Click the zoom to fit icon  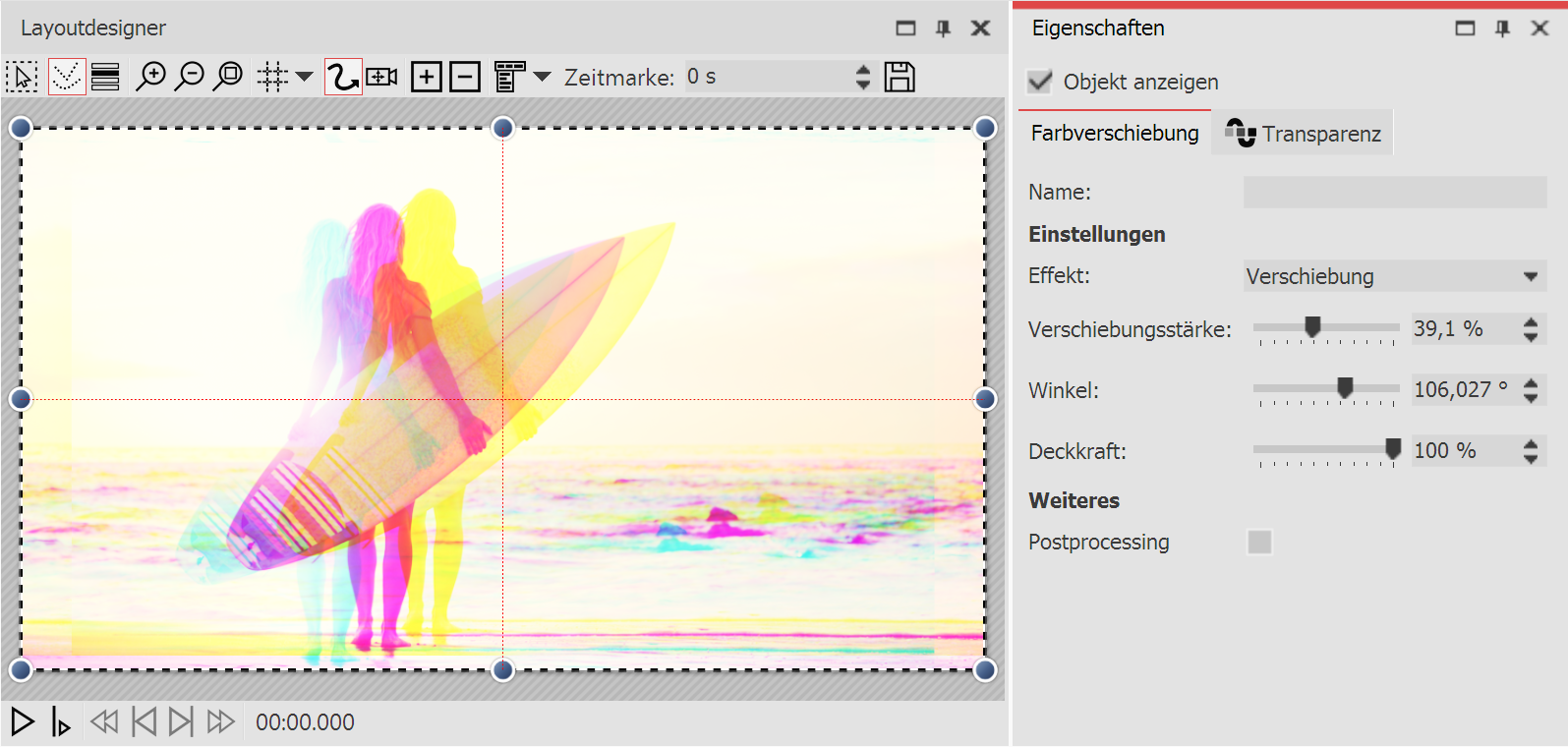click(x=228, y=77)
